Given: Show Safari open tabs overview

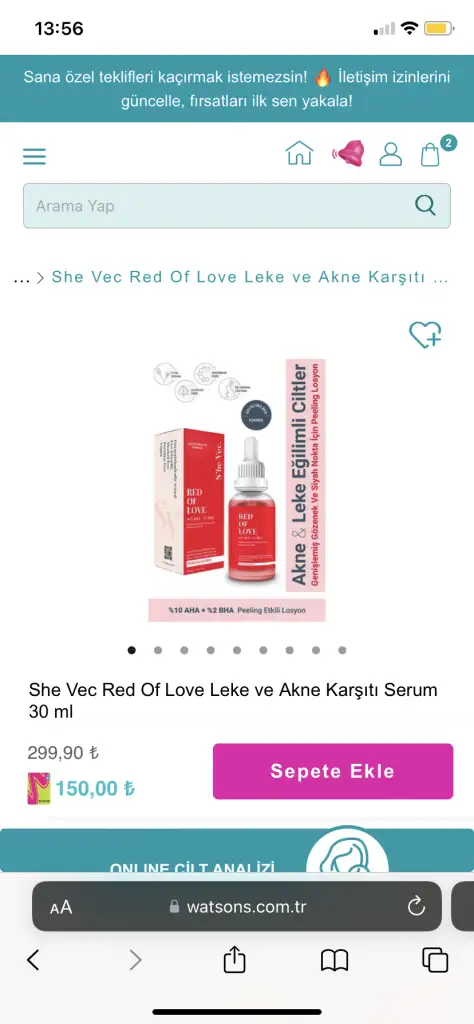Looking at the screenshot, I should (435, 959).
